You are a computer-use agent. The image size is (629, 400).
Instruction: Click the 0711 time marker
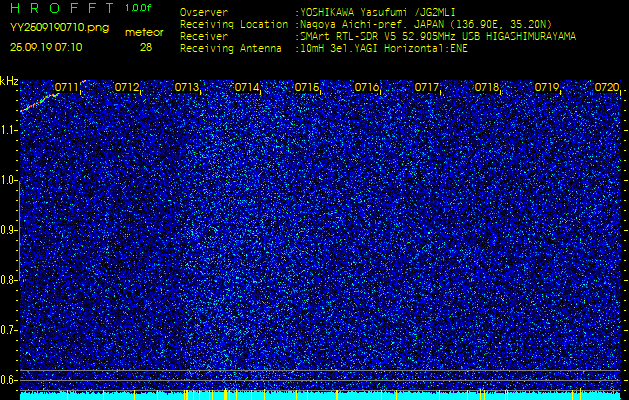66,87
